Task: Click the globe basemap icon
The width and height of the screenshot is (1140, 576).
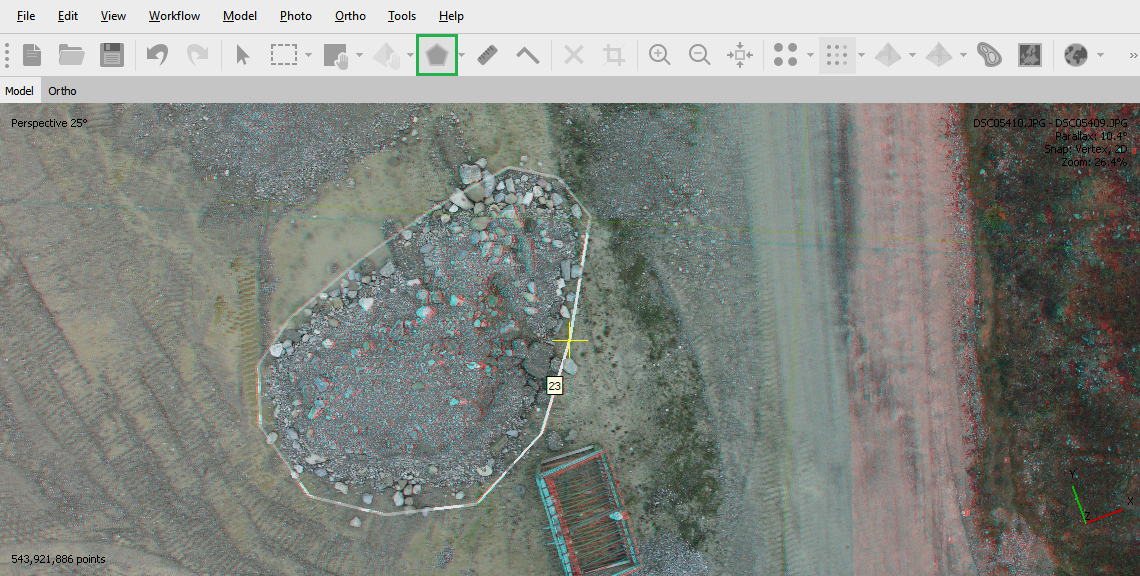Action: [x=1076, y=55]
